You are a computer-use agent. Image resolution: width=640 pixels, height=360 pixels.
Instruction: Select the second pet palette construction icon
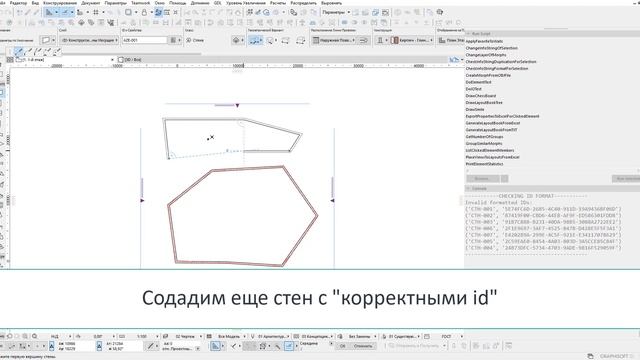[28, 51]
